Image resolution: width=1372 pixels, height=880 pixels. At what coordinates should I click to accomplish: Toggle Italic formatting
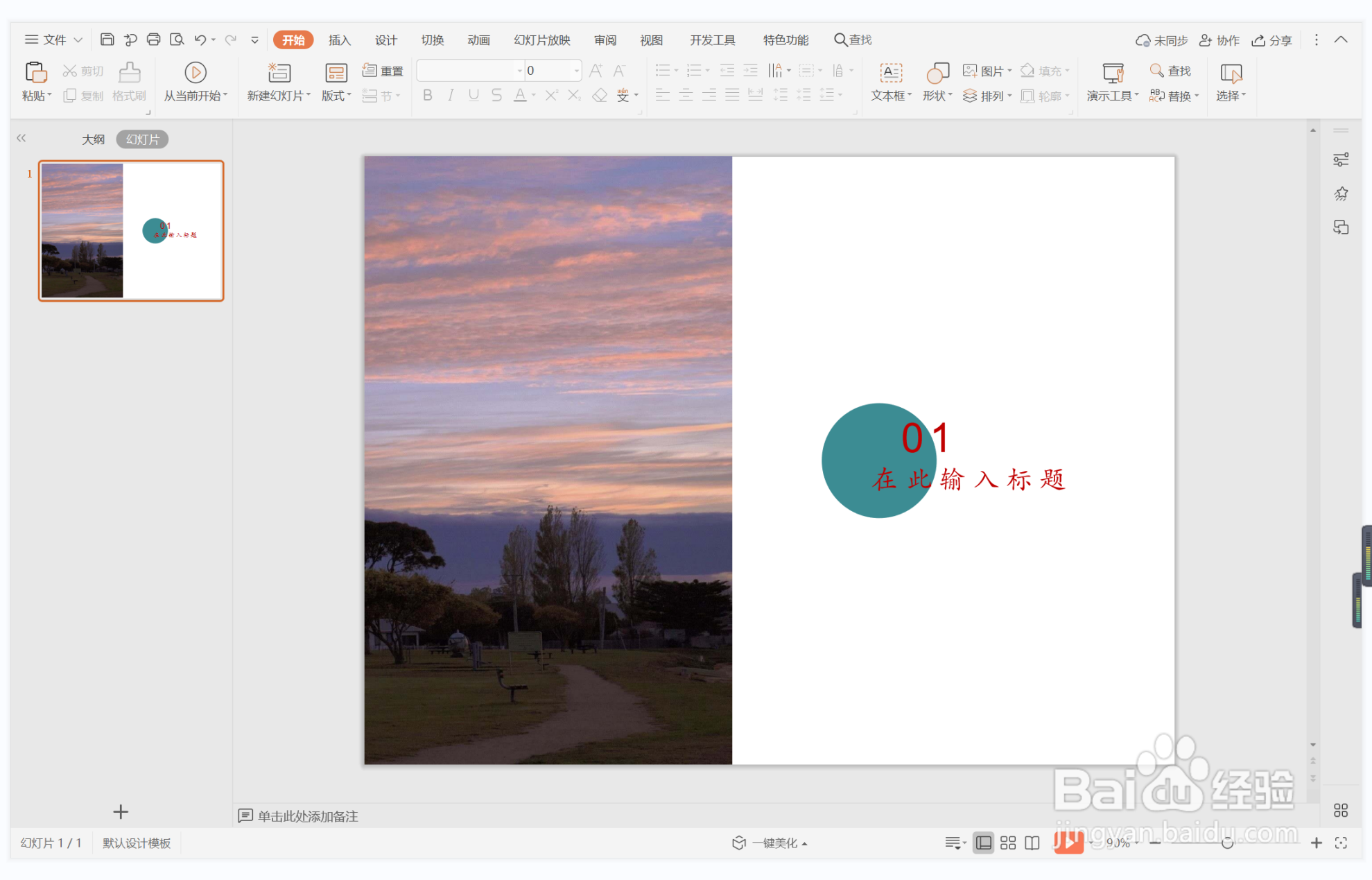pos(451,96)
